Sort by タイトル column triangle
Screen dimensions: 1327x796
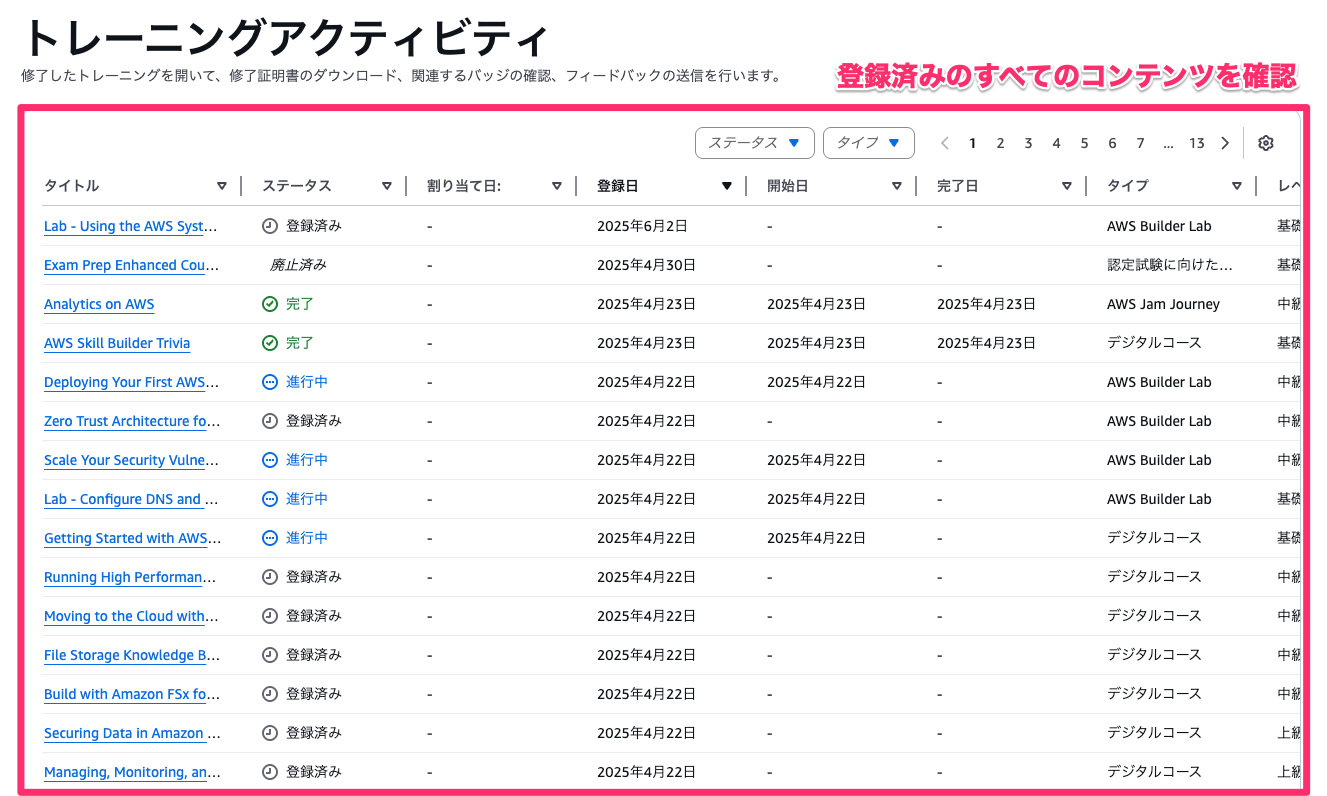click(x=222, y=186)
